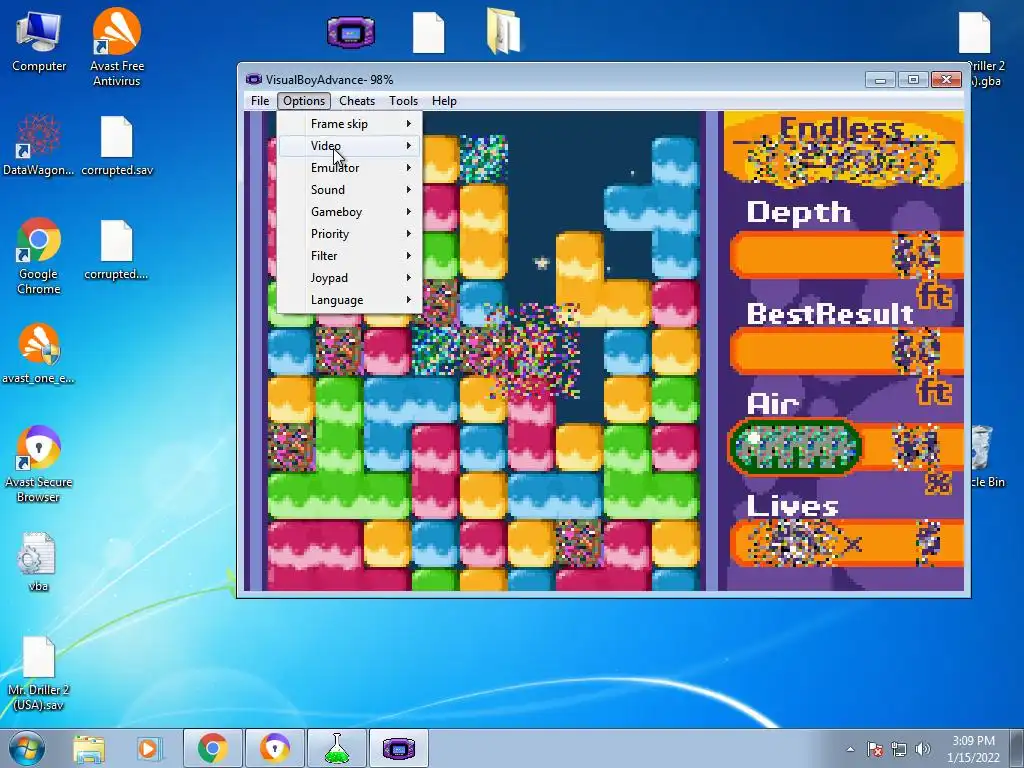Image resolution: width=1024 pixels, height=768 pixels.
Task: Open Avast Secure Browser desktop shortcut
Action: tap(39, 464)
